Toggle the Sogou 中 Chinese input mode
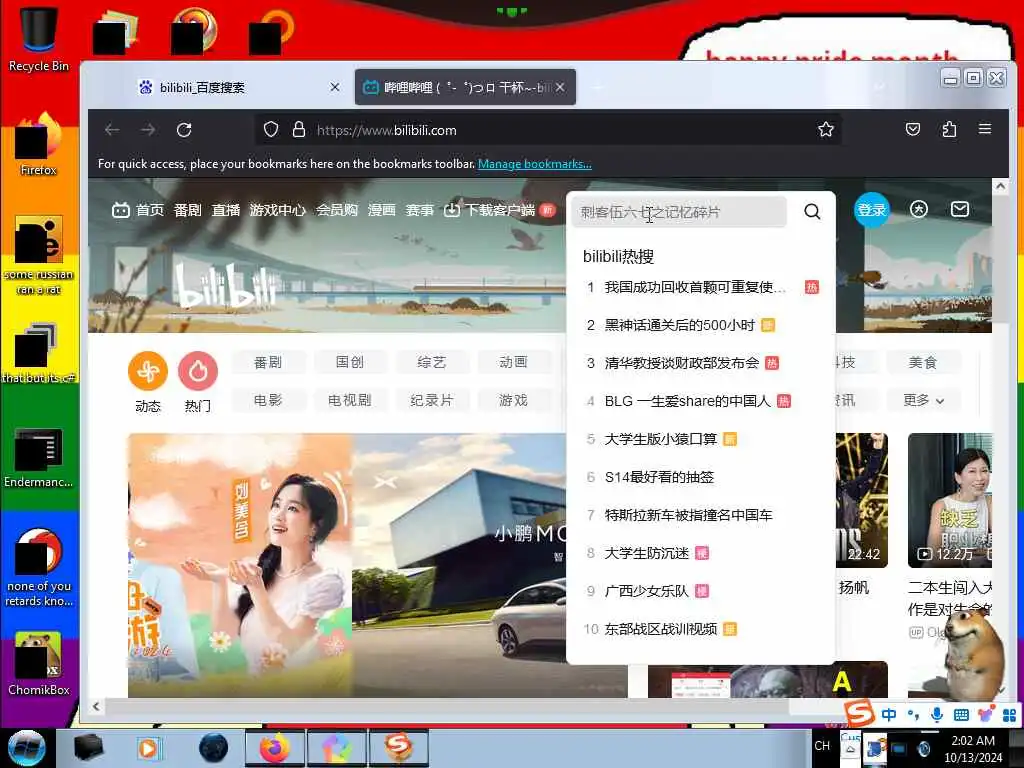Screen dimensions: 1024x768 (x=889, y=715)
